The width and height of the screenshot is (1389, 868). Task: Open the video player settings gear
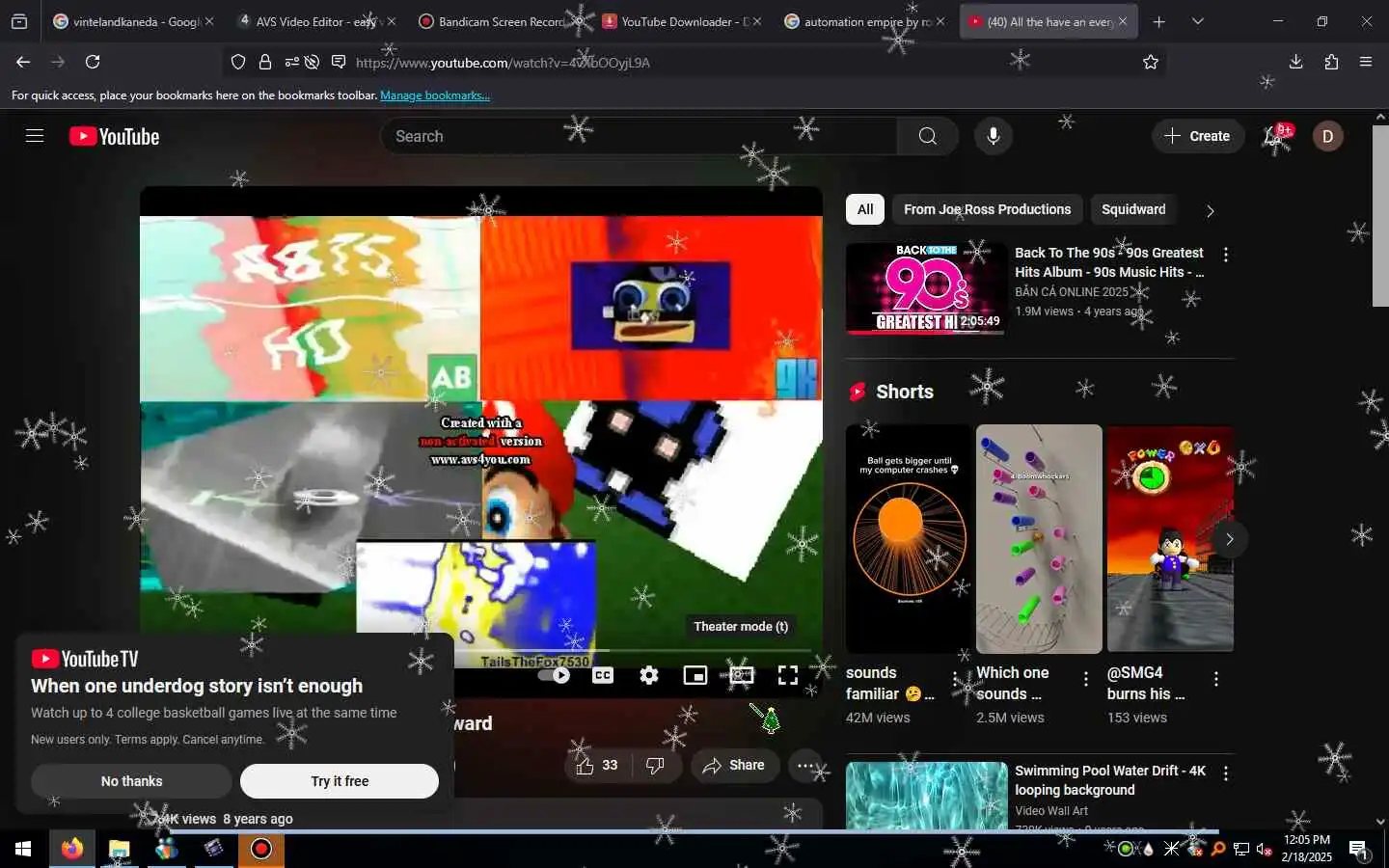(649, 675)
